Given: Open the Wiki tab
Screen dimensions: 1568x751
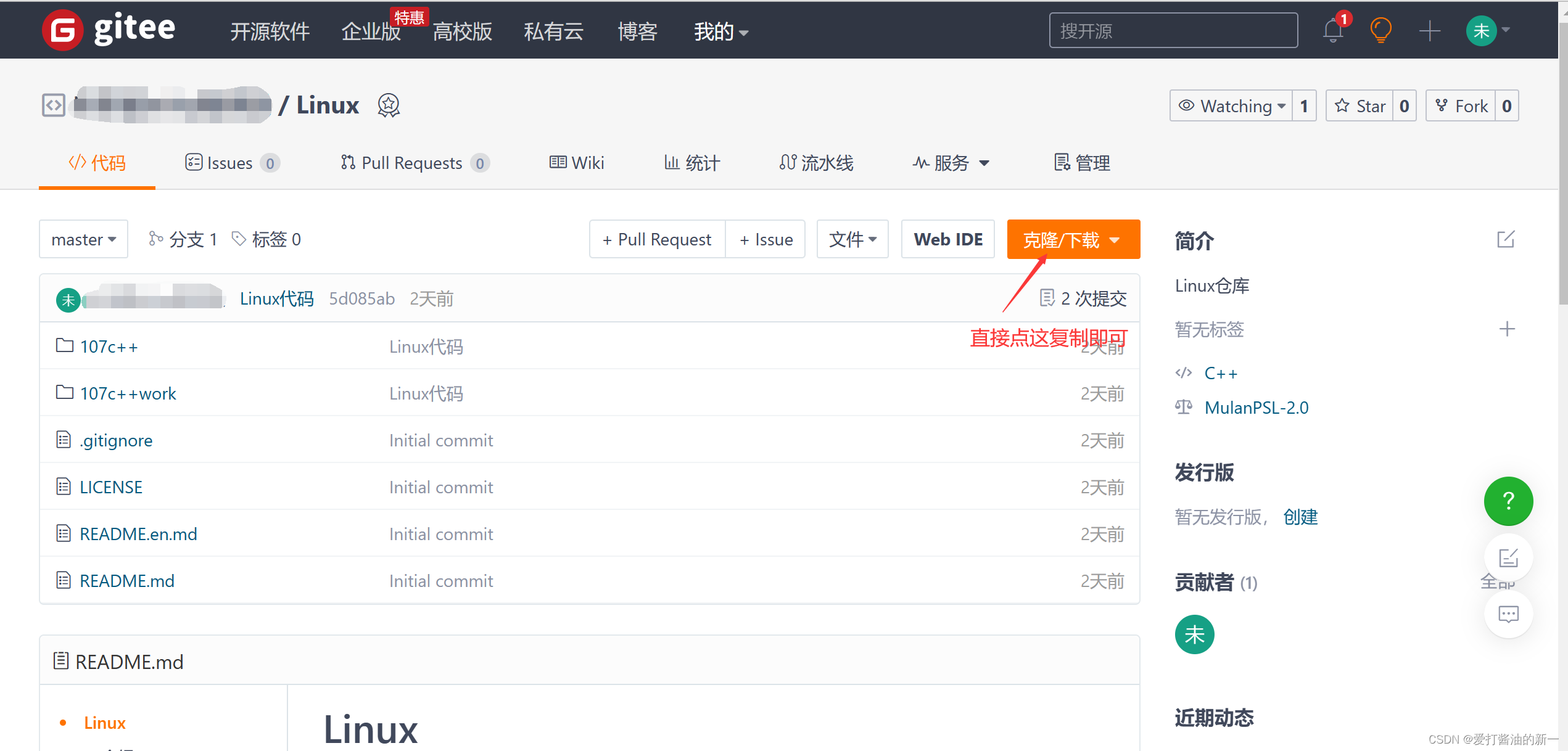Looking at the screenshot, I should (x=577, y=163).
